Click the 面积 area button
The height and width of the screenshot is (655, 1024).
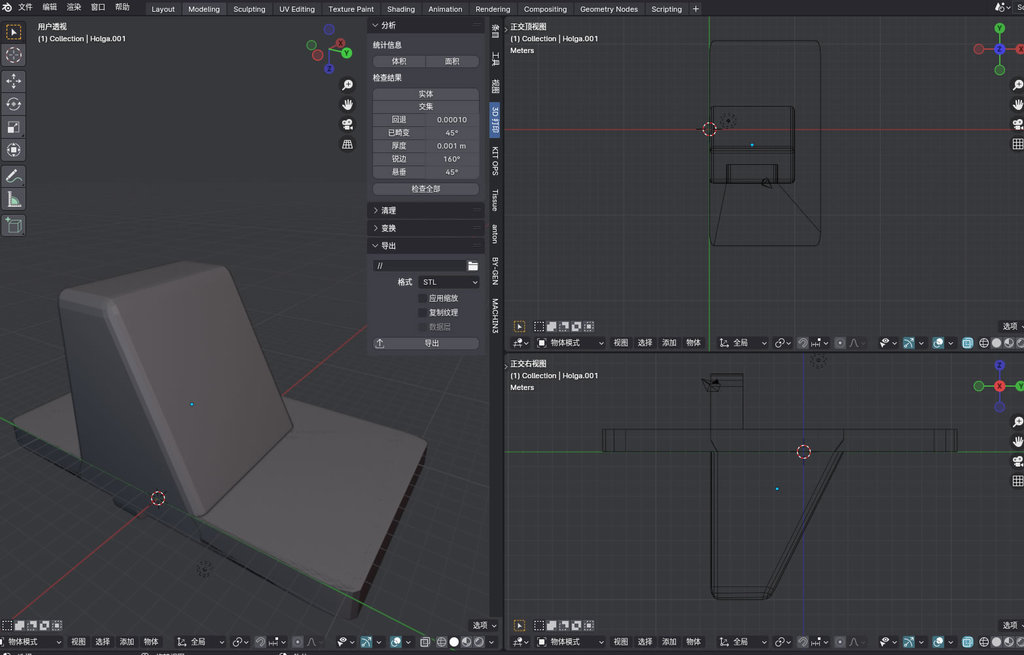coord(452,61)
